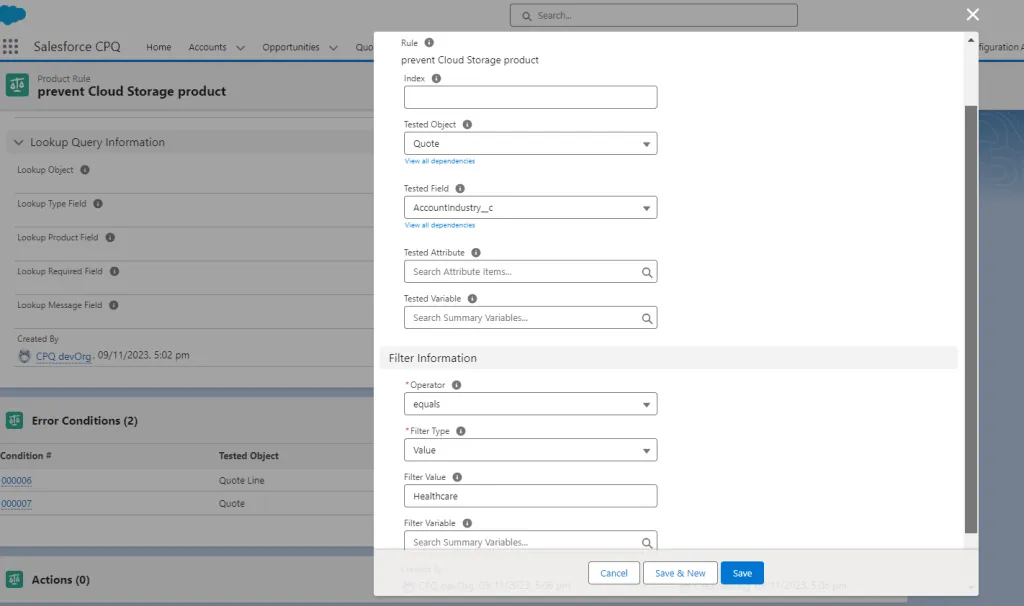
Task: Click the Tested Object column header
Action: point(248,456)
